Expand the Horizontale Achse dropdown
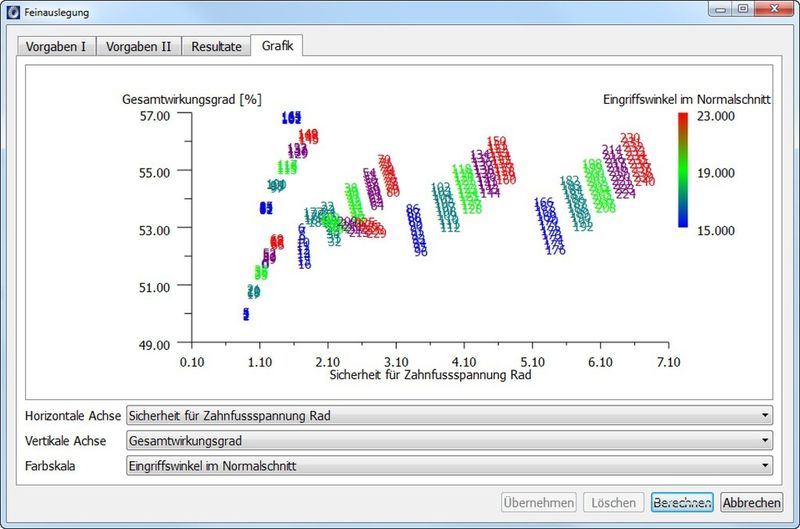The image size is (800, 529). point(449,415)
